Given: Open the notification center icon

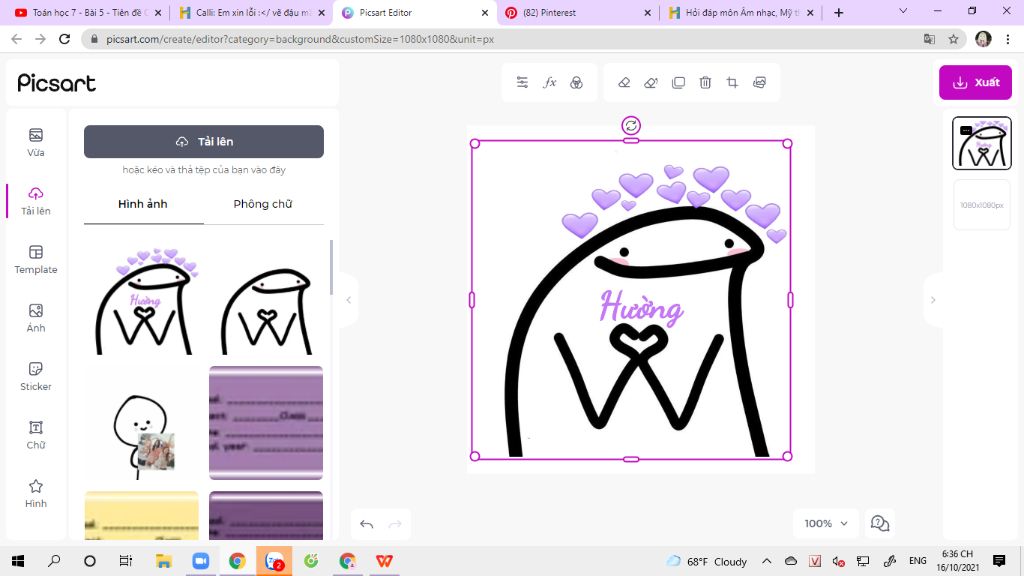Looking at the screenshot, I should (999, 561).
